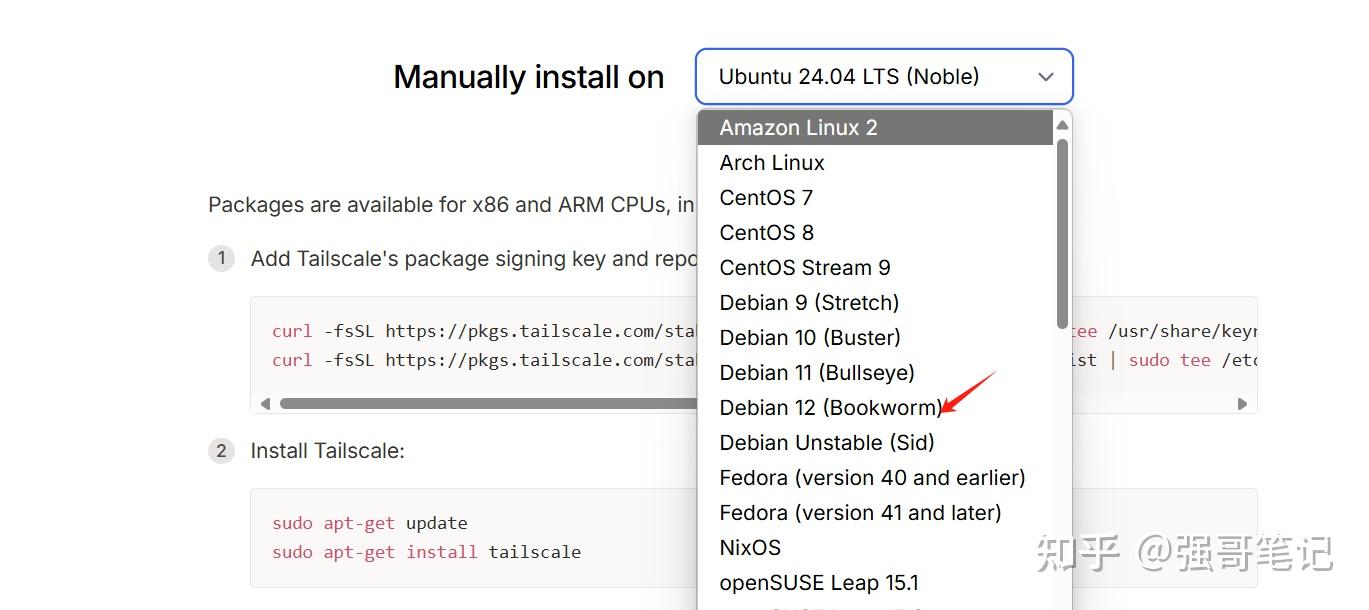
Task: Select NixOS from the list
Action: (x=750, y=548)
